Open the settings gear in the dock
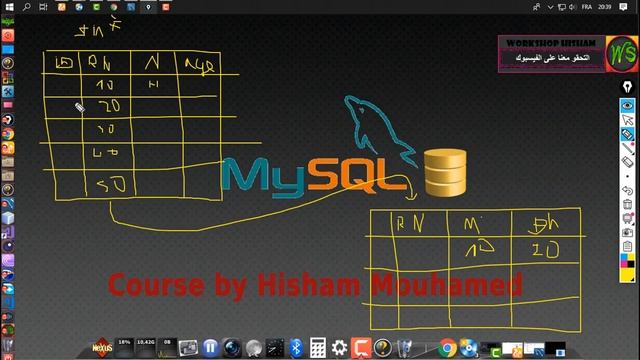Image resolution: width=640 pixels, height=360 pixels. click(339, 348)
